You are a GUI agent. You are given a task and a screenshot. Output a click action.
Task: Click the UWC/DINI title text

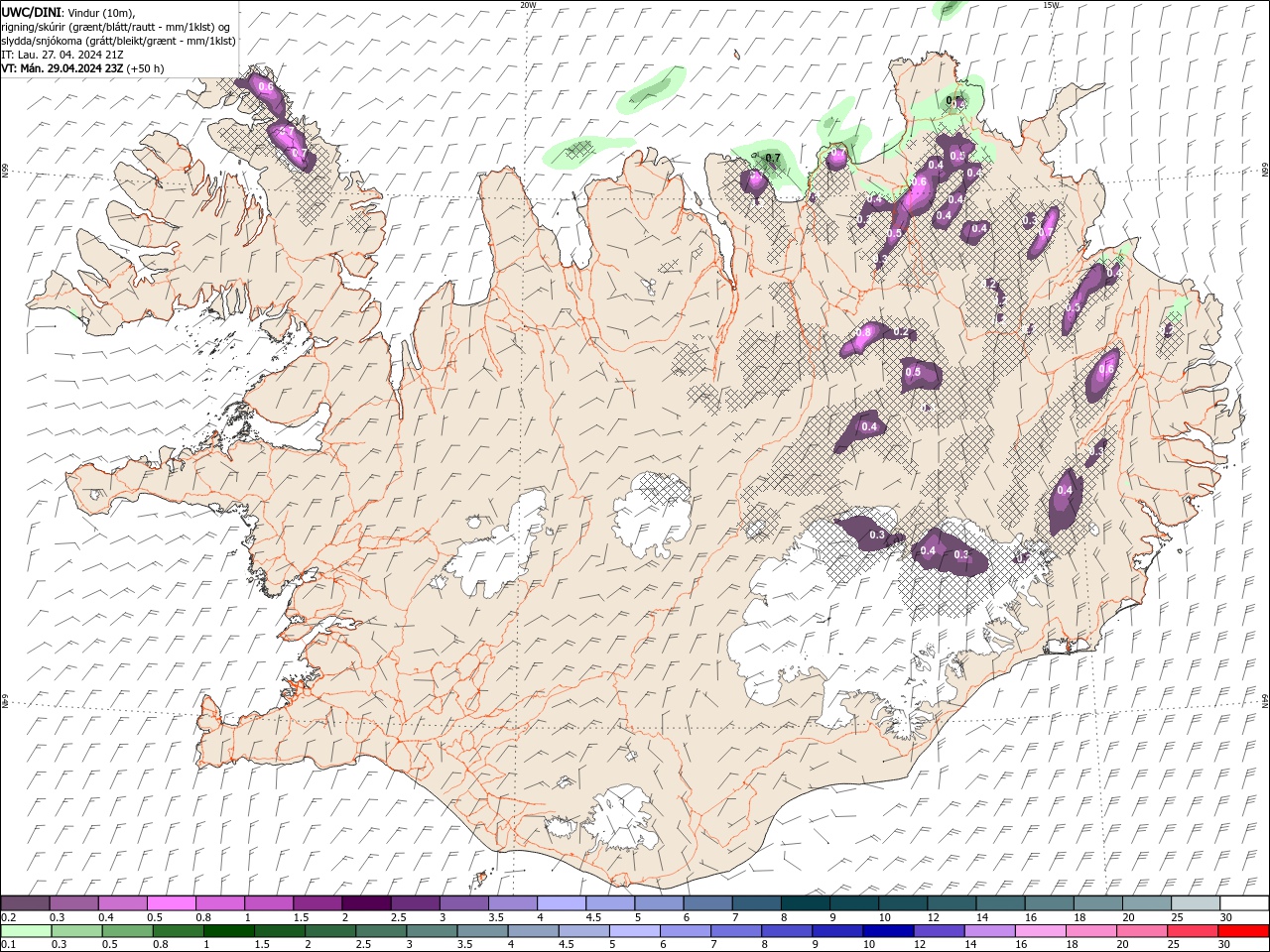click(32, 12)
